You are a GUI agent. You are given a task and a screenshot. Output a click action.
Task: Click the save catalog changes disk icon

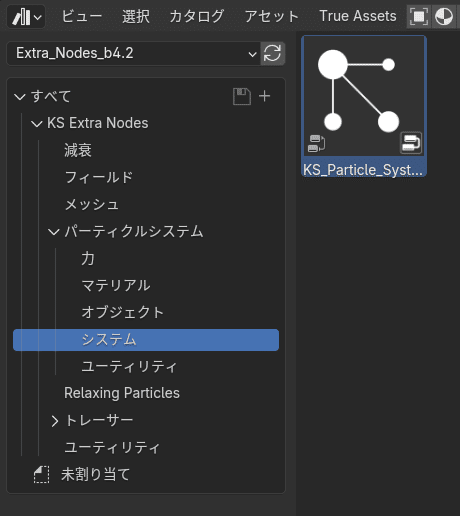pos(242,97)
